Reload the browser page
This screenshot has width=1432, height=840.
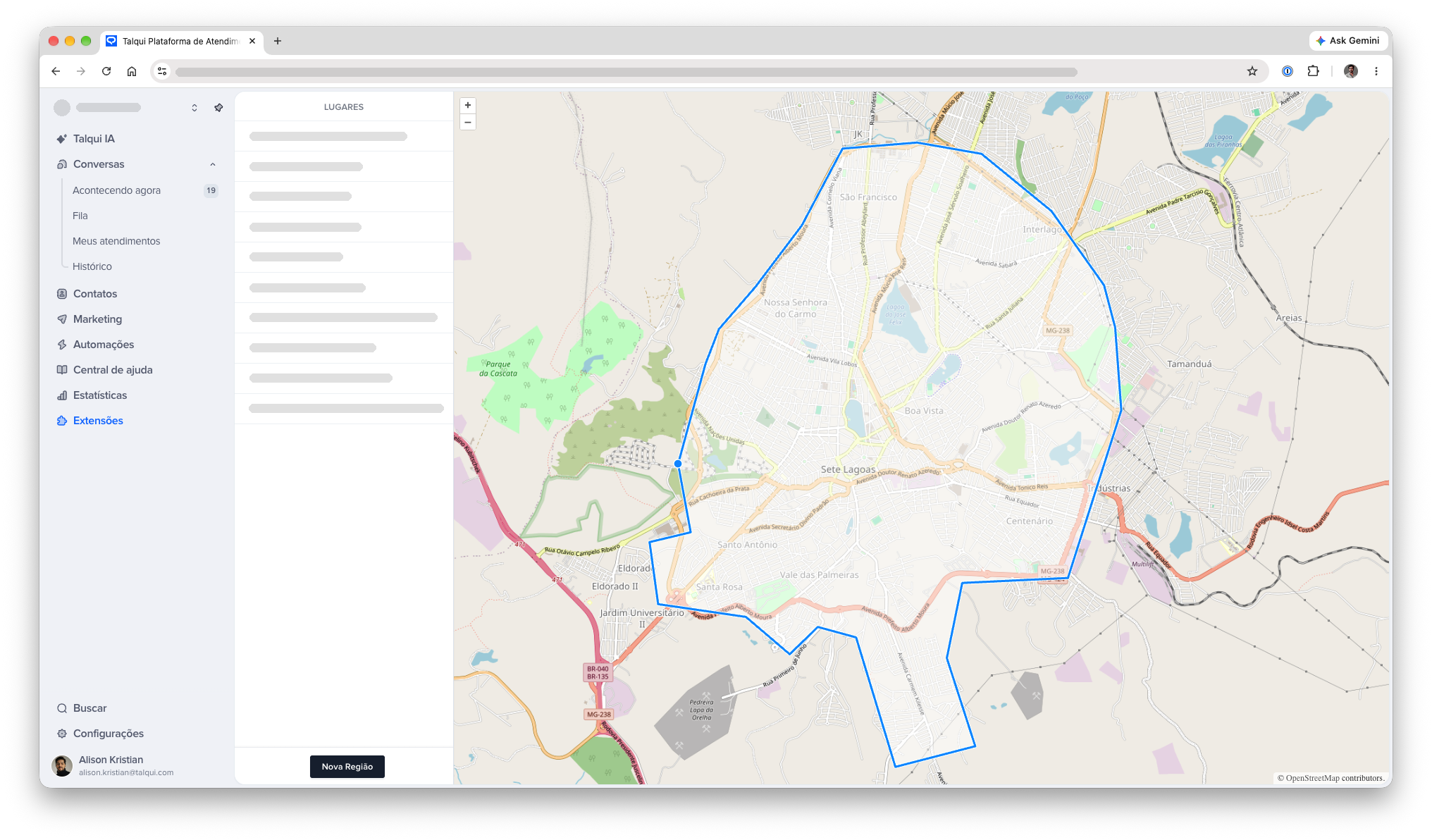click(x=106, y=71)
